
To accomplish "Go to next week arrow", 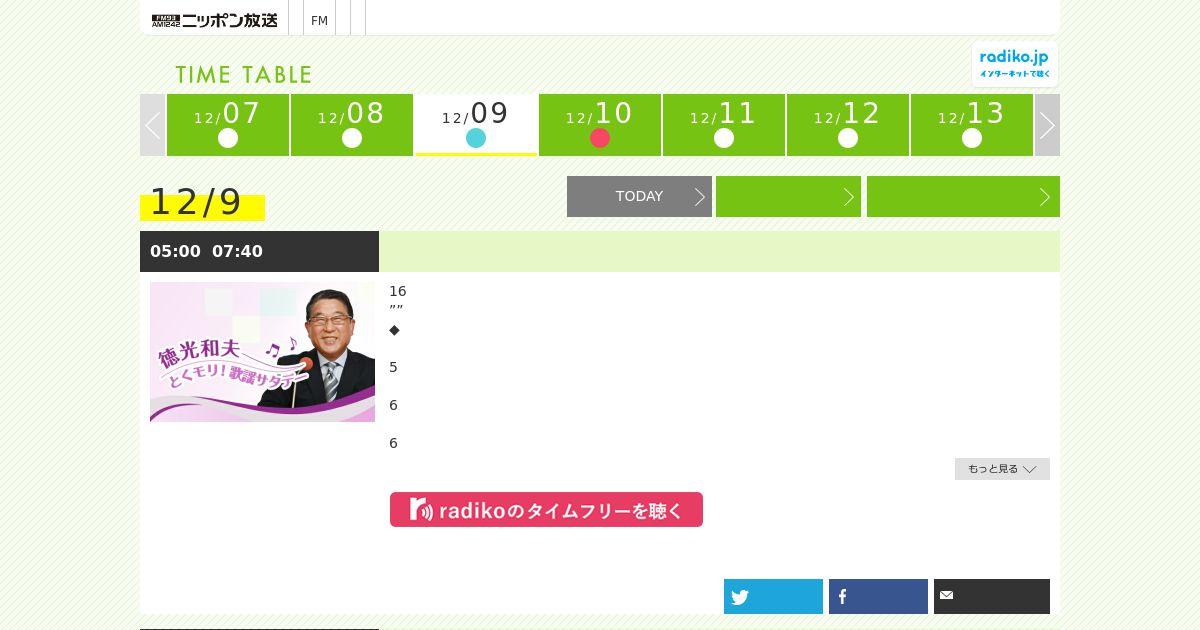I will [1047, 125].
